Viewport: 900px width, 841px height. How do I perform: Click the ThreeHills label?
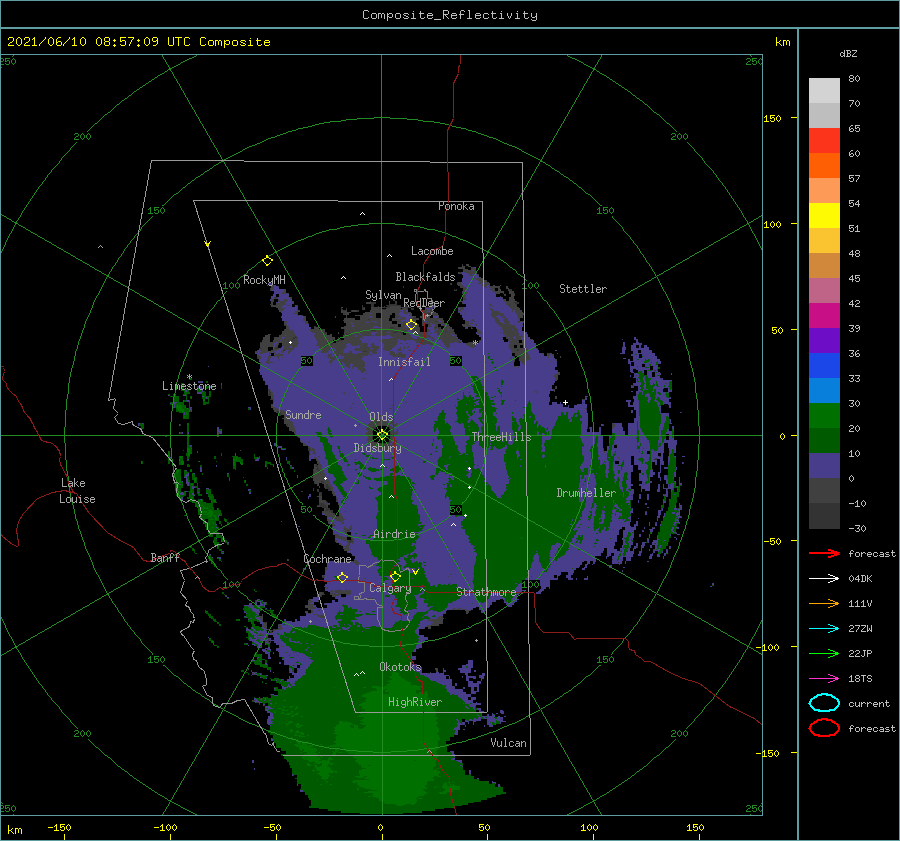tap(502, 437)
